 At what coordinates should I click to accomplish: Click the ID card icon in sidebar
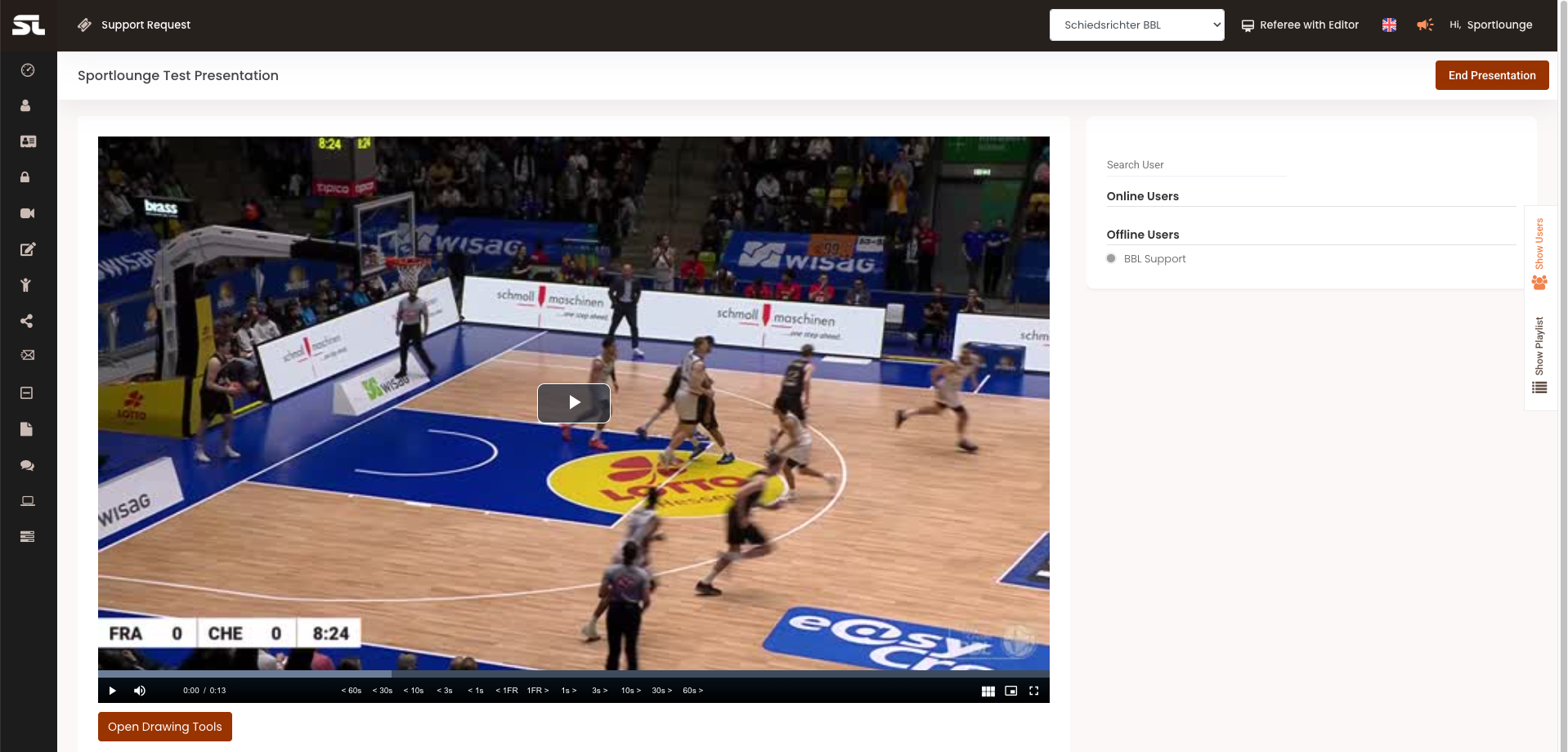[28, 141]
